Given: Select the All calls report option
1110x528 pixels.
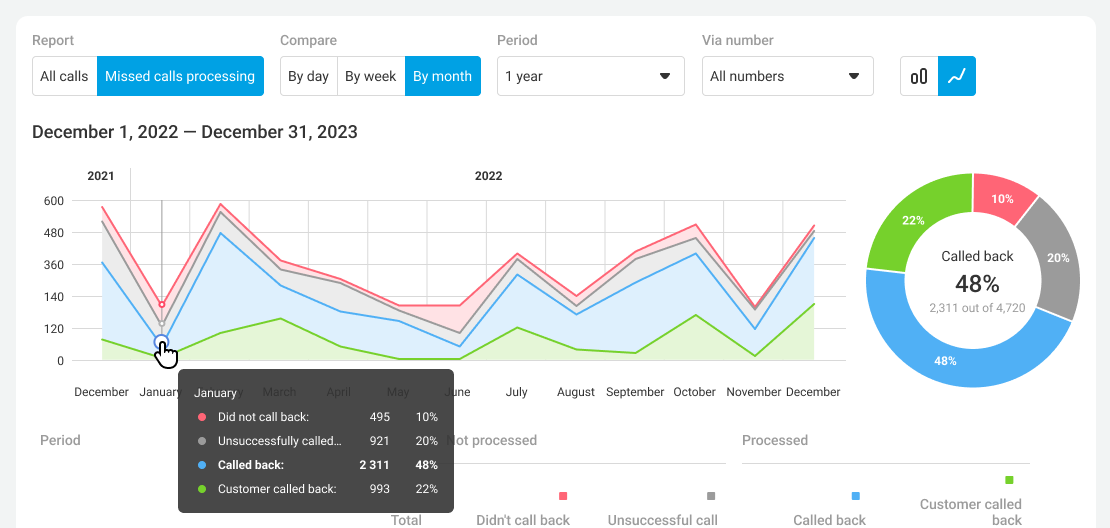Looking at the screenshot, I should [x=64, y=76].
